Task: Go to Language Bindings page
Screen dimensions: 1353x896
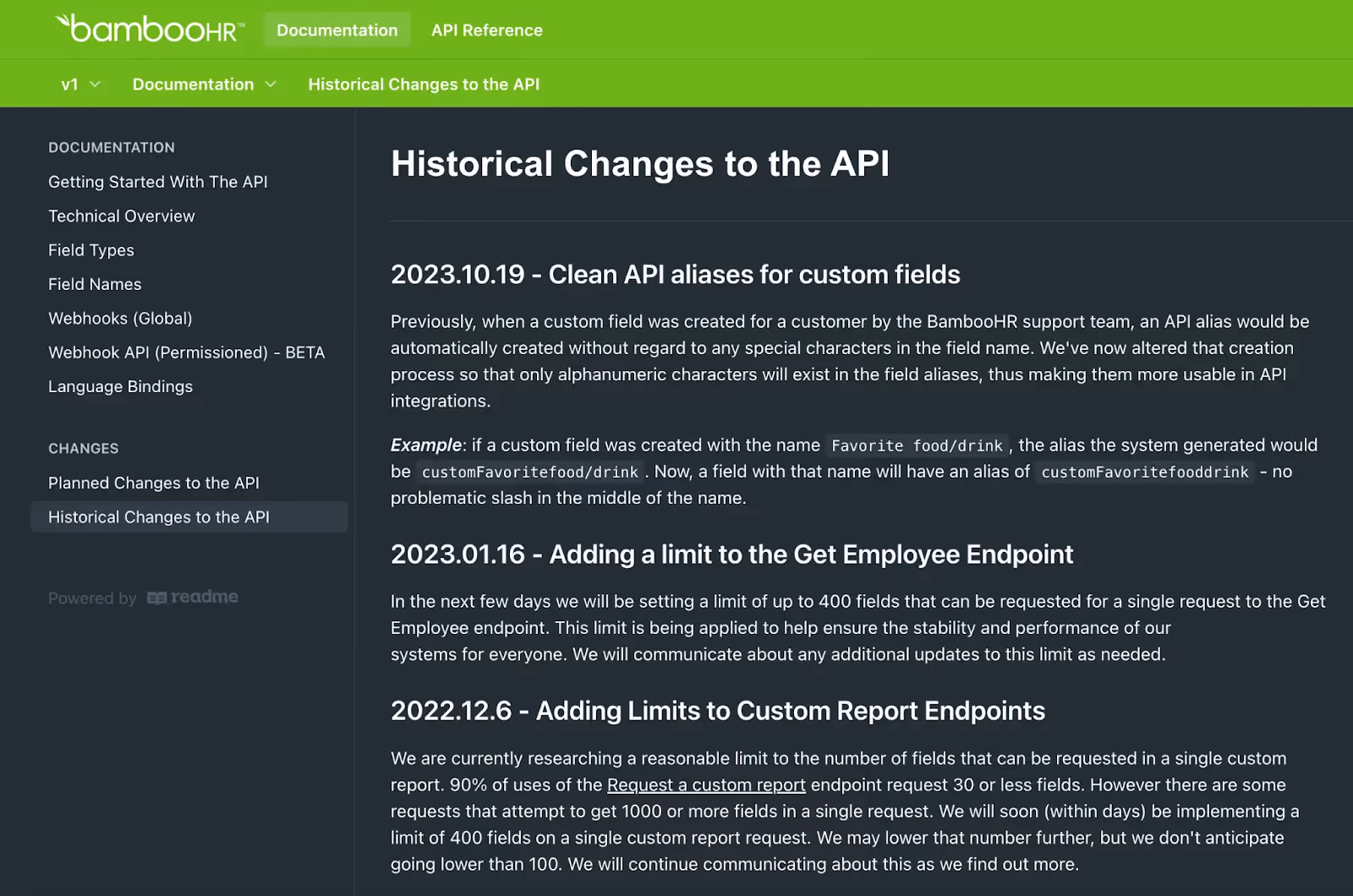Action: 120,386
